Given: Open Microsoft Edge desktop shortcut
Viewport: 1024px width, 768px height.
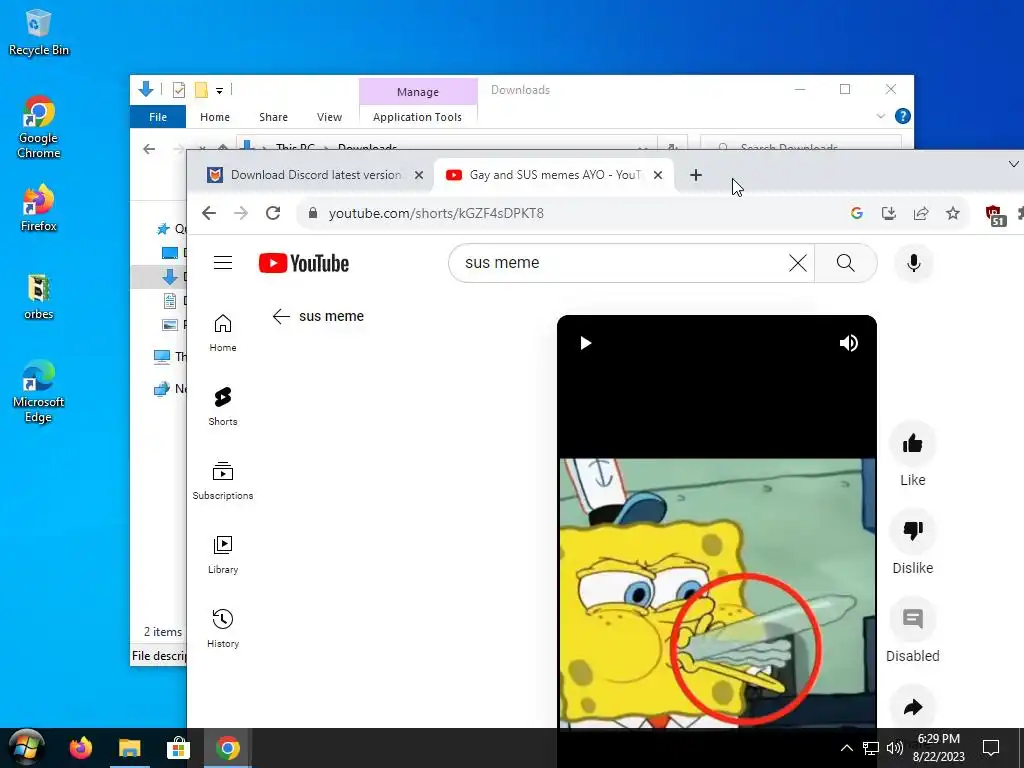Looking at the screenshot, I should click(x=39, y=391).
